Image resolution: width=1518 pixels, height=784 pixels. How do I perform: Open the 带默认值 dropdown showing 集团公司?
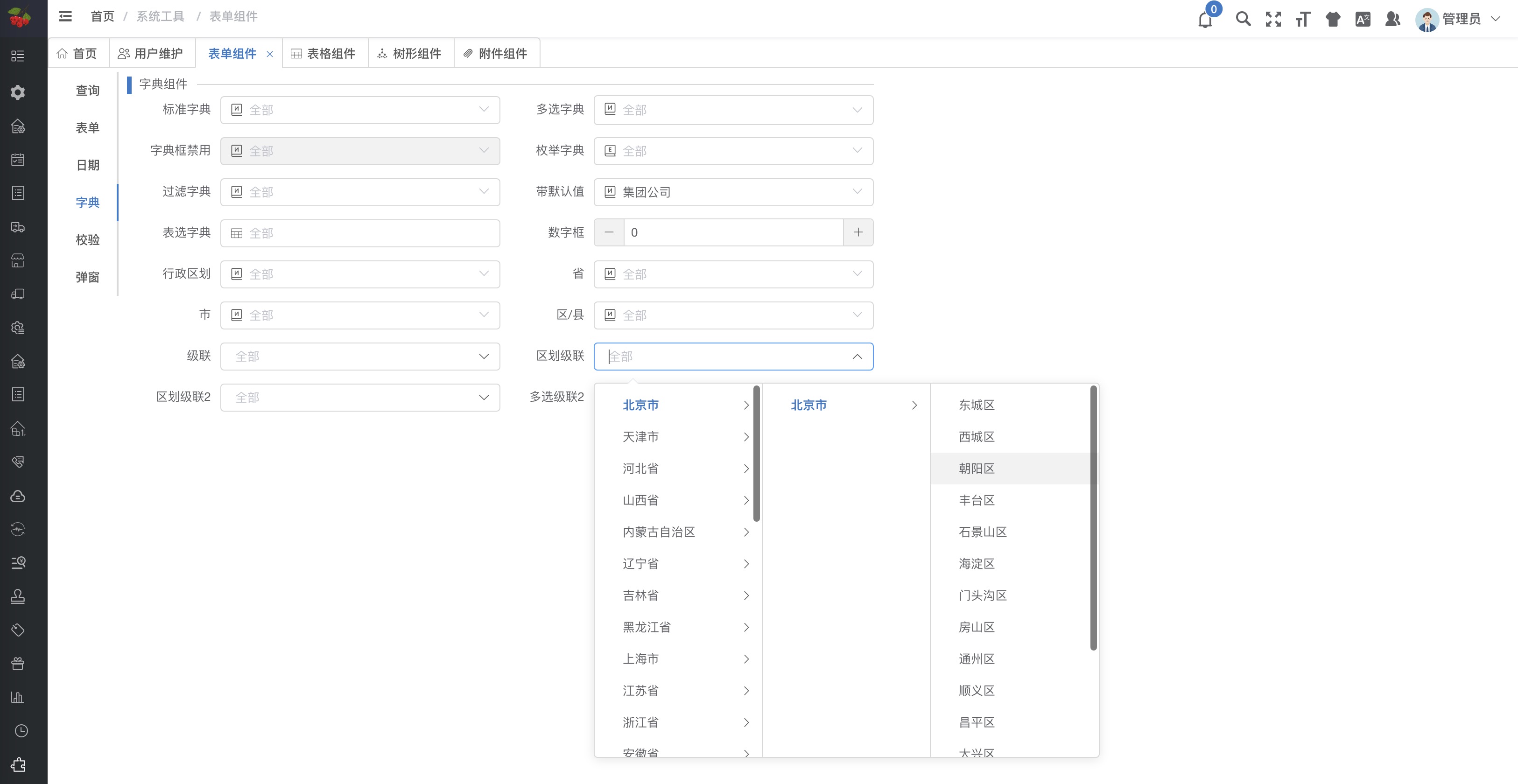(734, 192)
